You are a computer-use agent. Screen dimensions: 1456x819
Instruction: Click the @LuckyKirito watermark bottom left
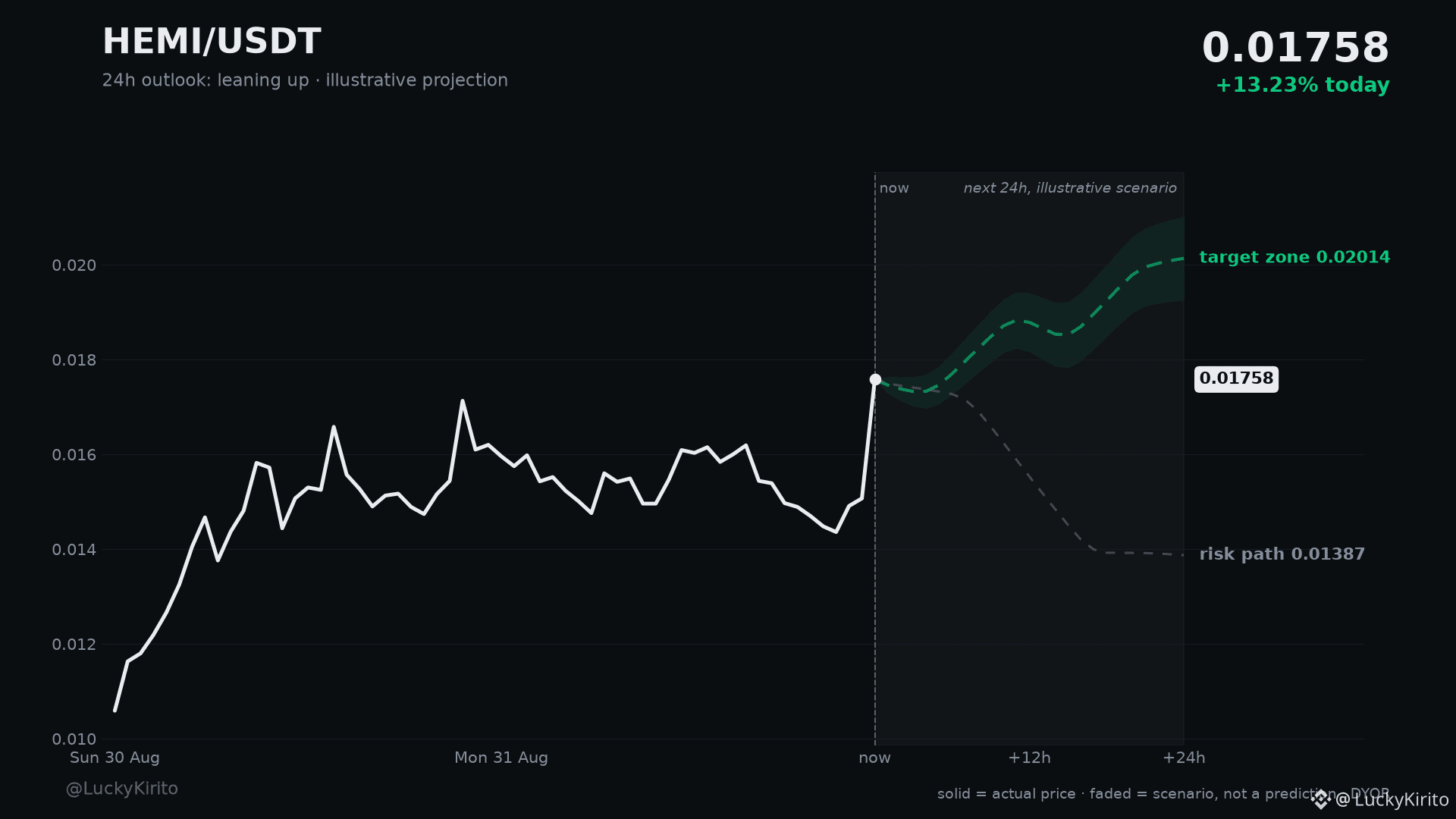coord(122,789)
